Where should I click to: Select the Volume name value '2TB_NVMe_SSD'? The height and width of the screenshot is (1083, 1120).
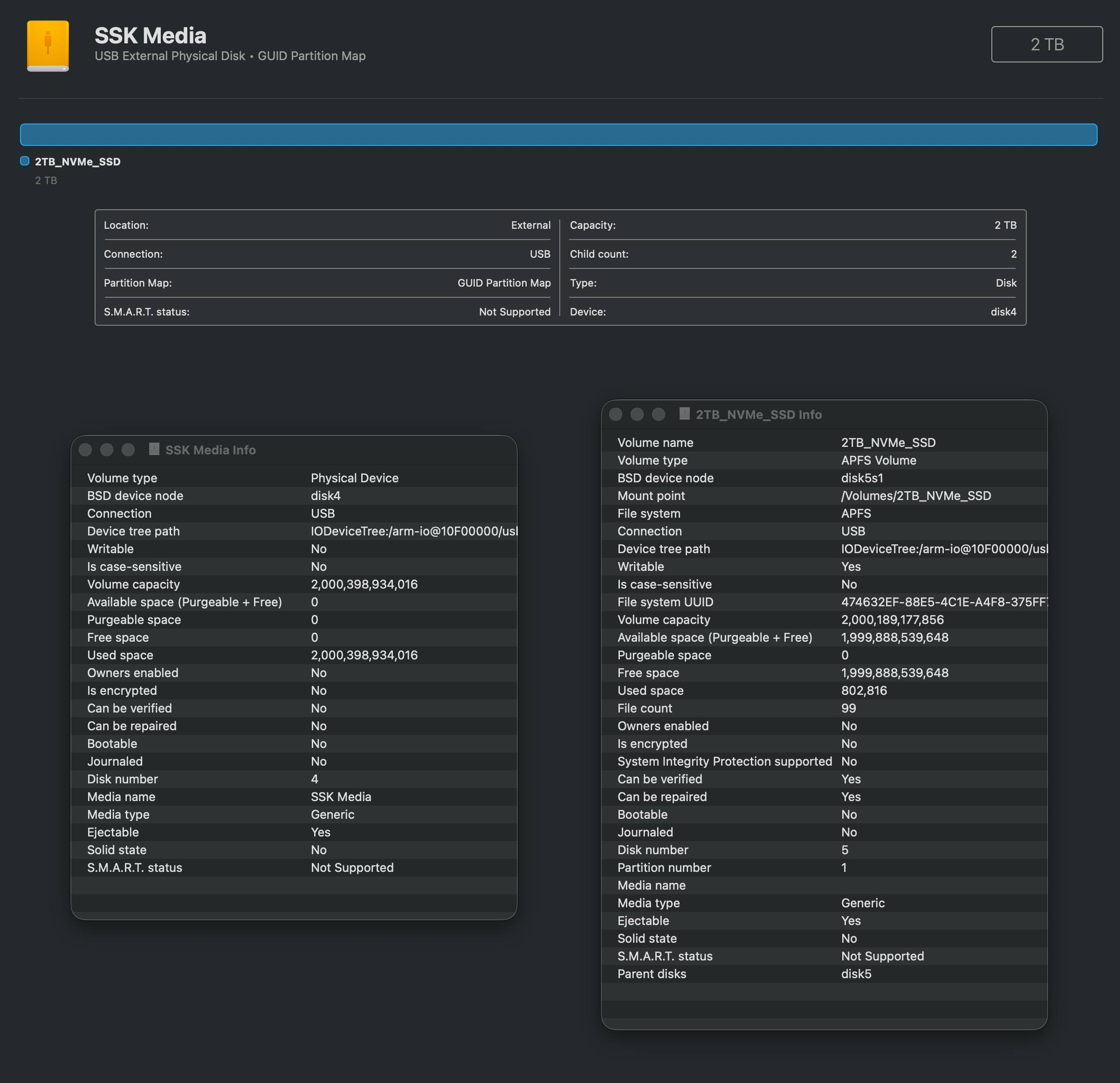click(888, 443)
